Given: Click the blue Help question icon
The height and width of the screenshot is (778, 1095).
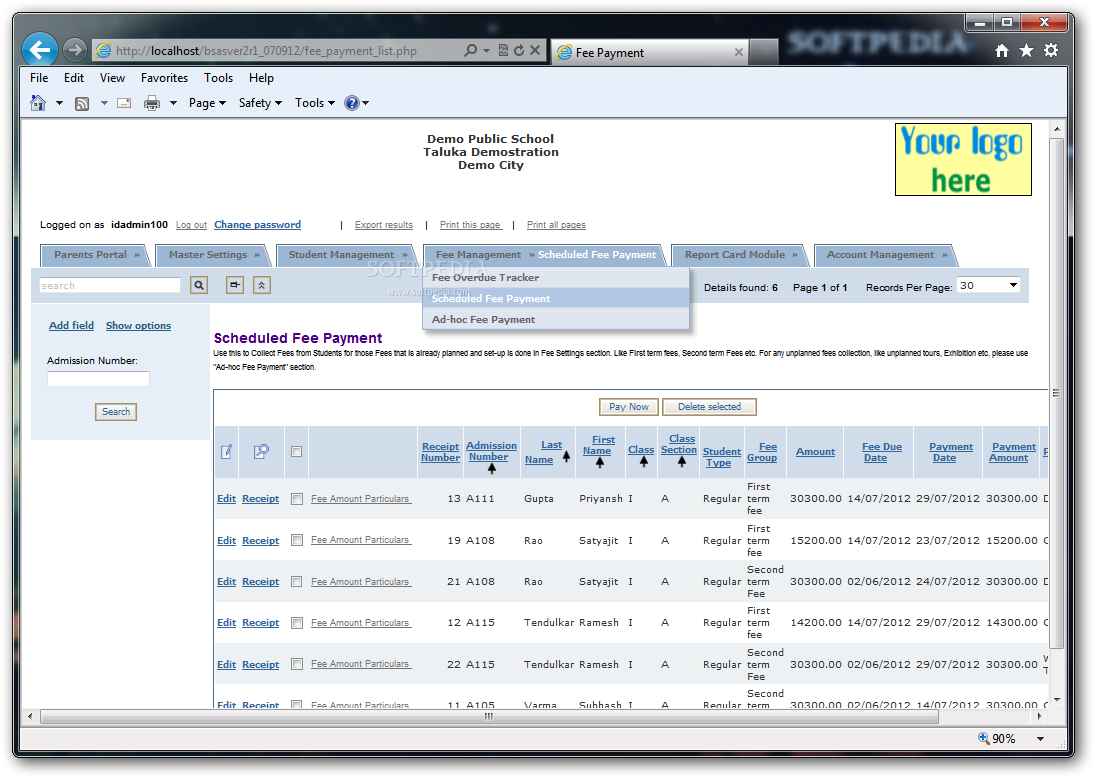Looking at the screenshot, I should 352,103.
